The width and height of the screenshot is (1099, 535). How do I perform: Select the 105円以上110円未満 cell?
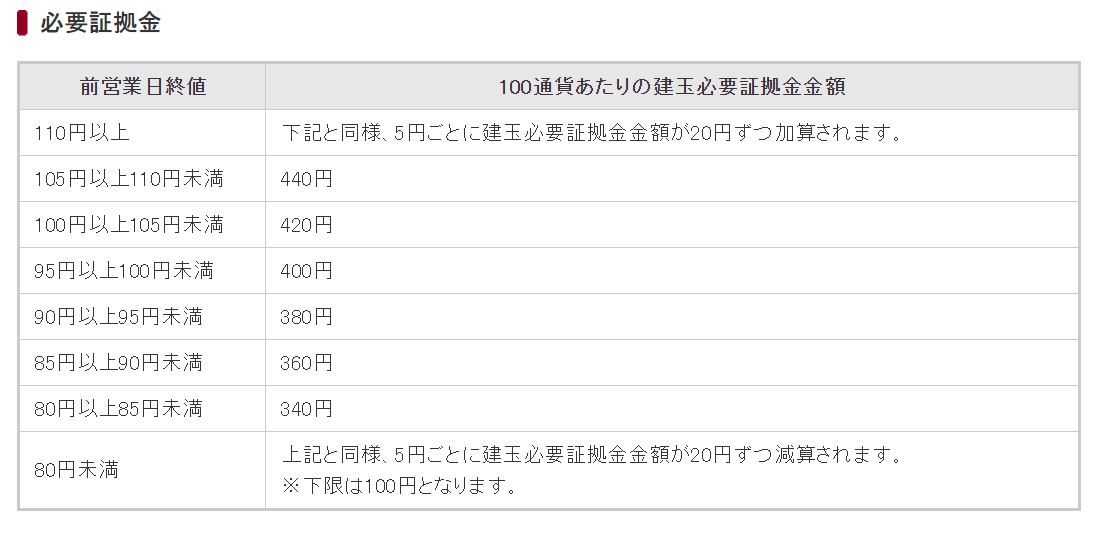pos(128,179)
